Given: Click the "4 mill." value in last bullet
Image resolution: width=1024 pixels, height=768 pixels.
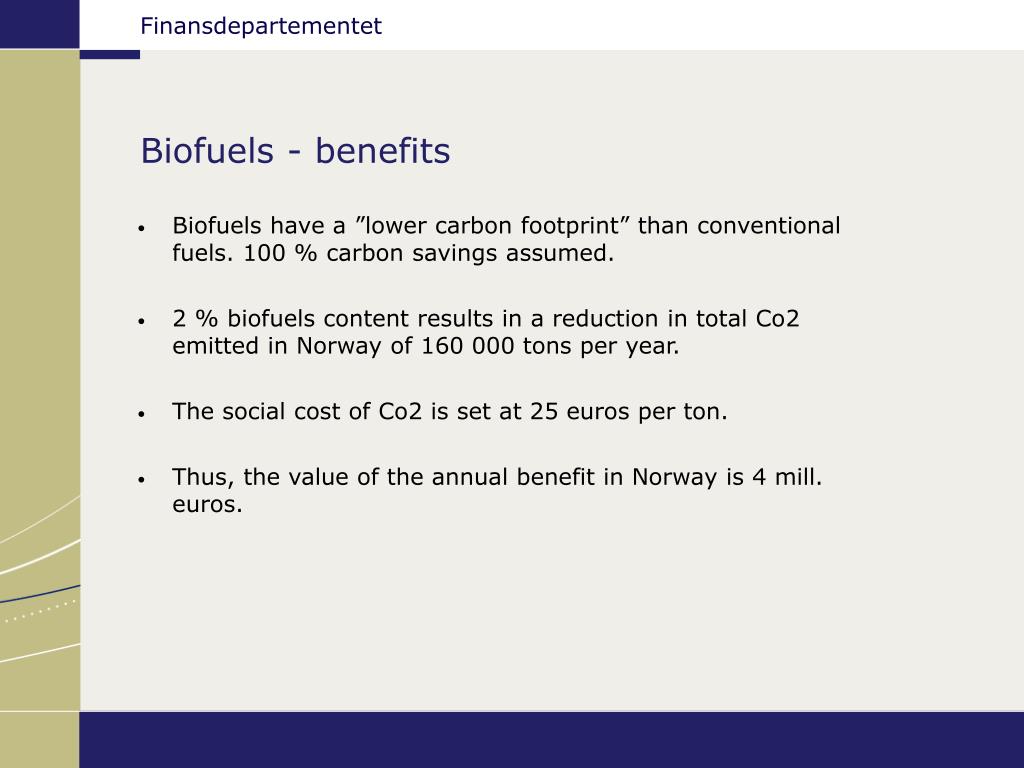Looking at the screenshot, I should [x=787, y=477].
